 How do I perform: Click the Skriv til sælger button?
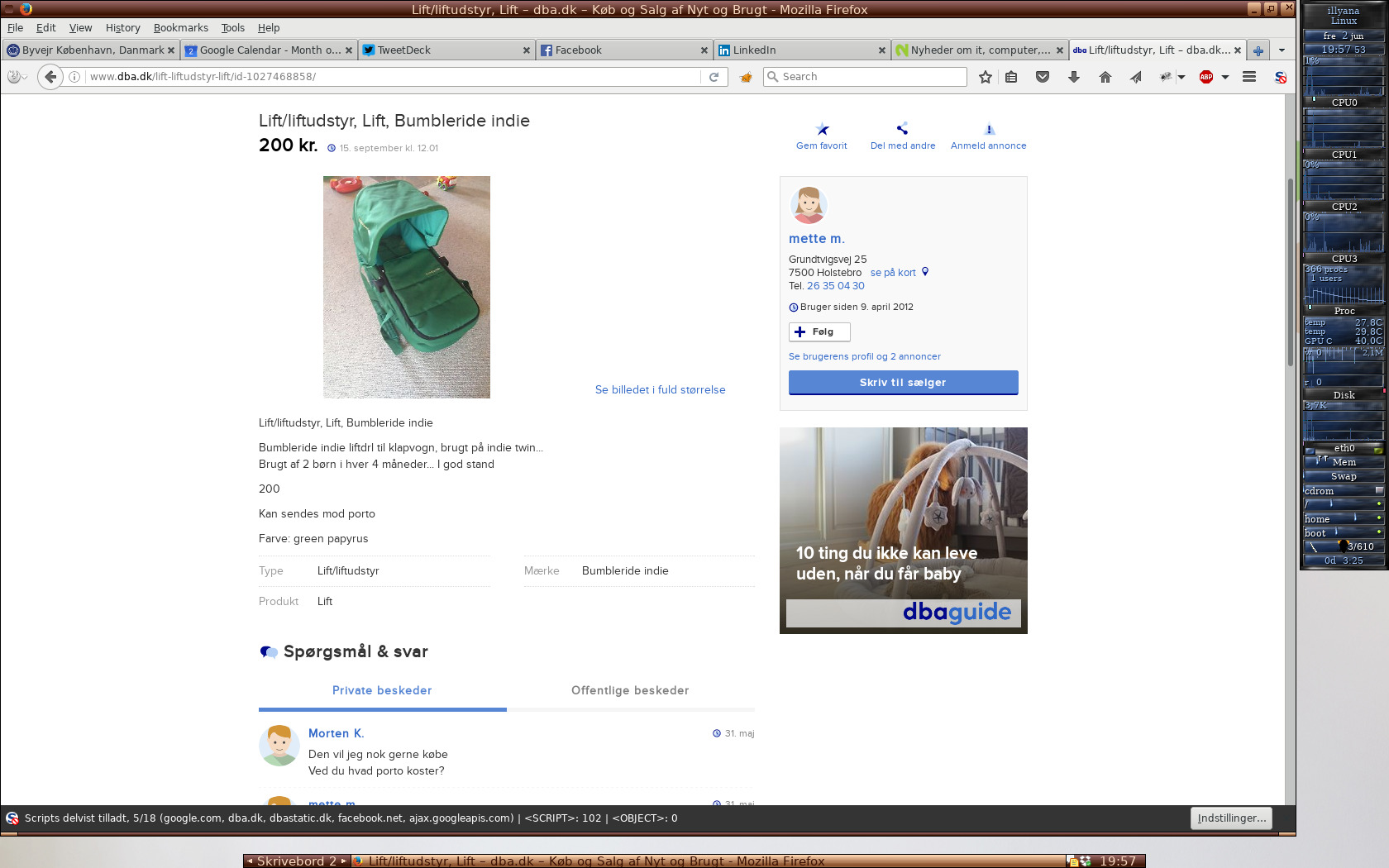pos(903,382)
